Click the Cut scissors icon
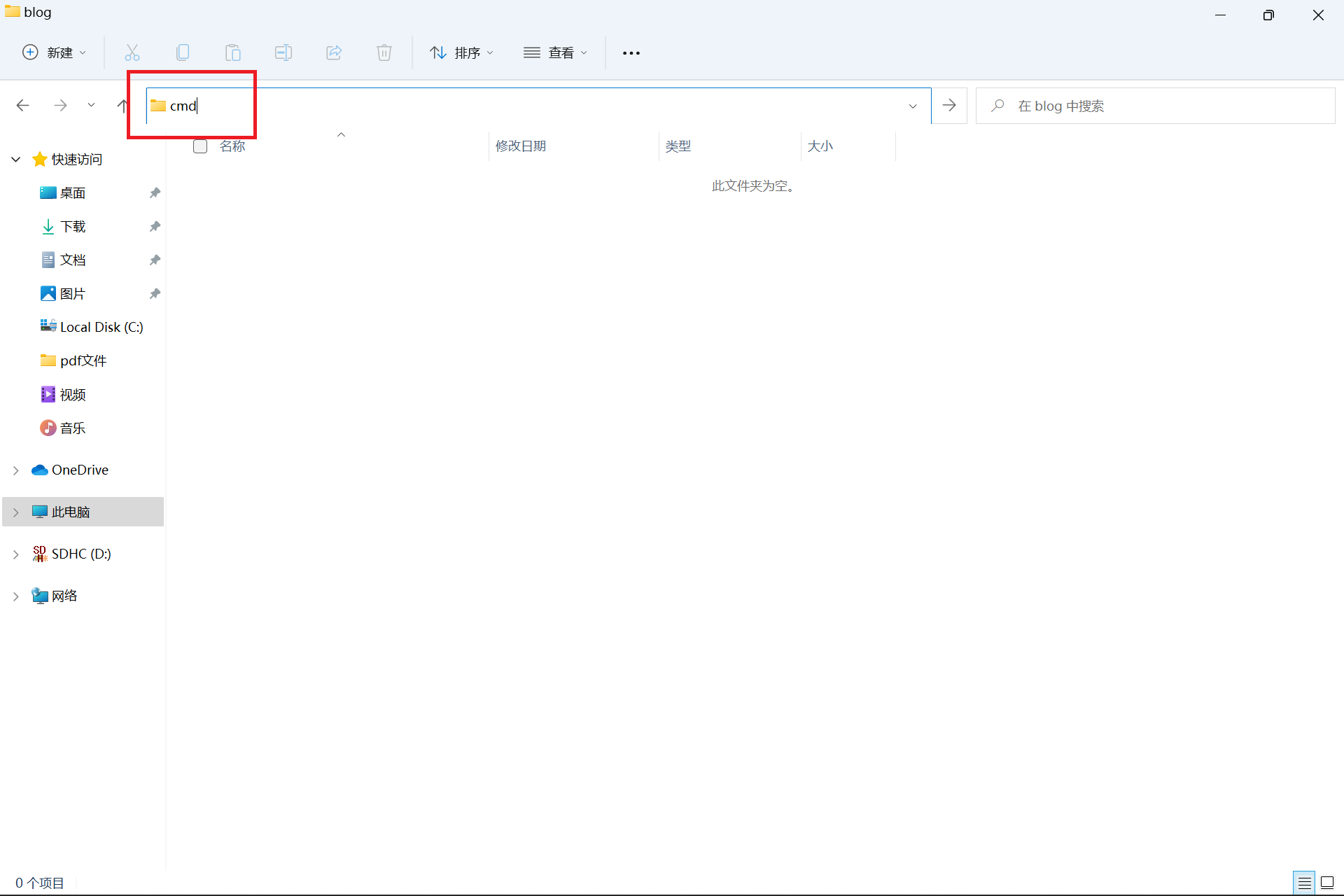Screen dimensions: 1344x896 (132, 52)
